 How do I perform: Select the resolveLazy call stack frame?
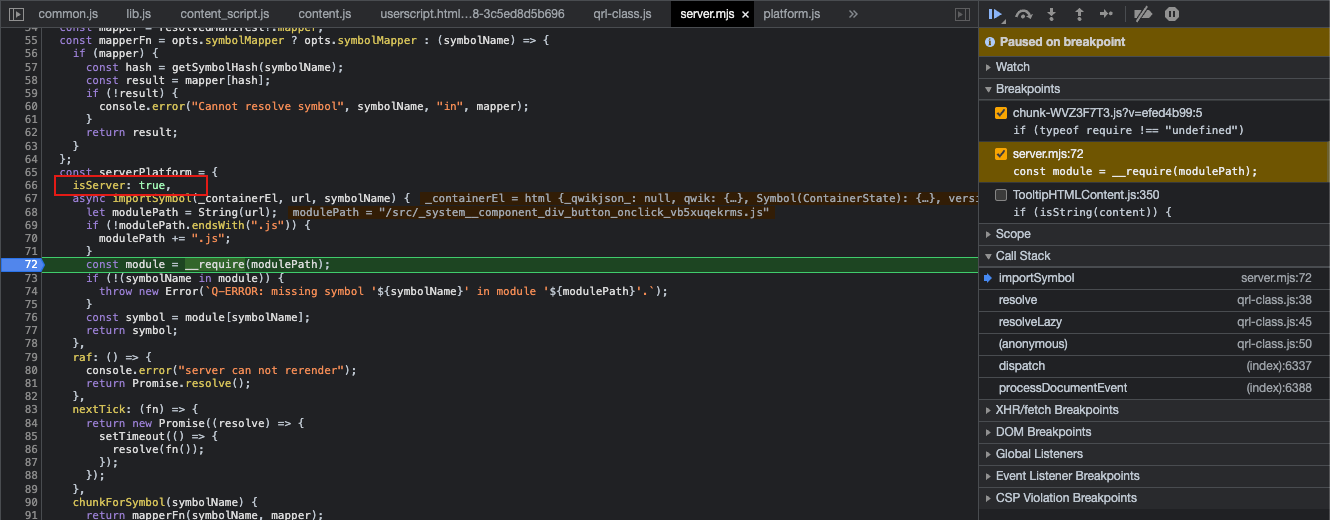tap(1154, 322)
